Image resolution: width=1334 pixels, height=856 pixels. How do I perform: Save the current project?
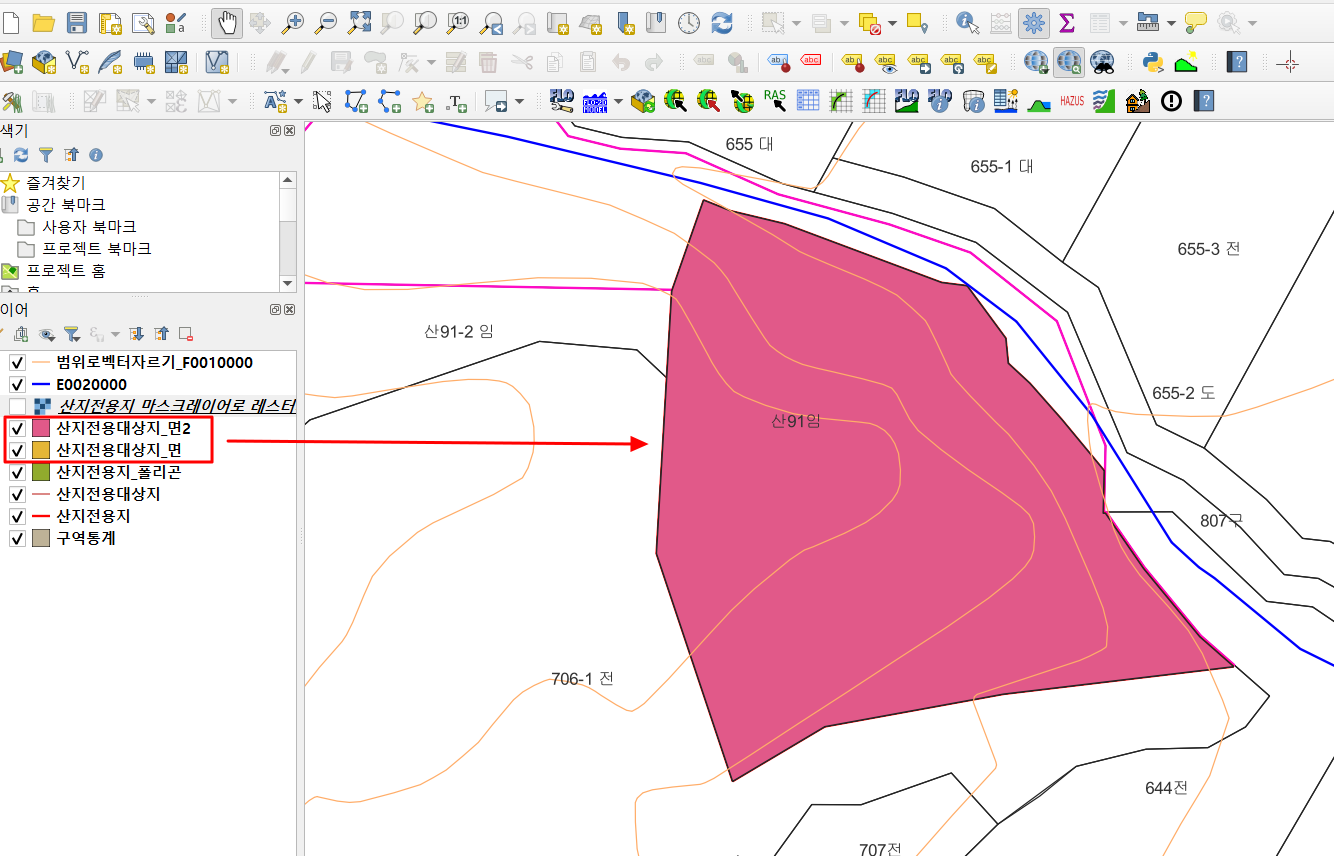click(x=77, y=22)
